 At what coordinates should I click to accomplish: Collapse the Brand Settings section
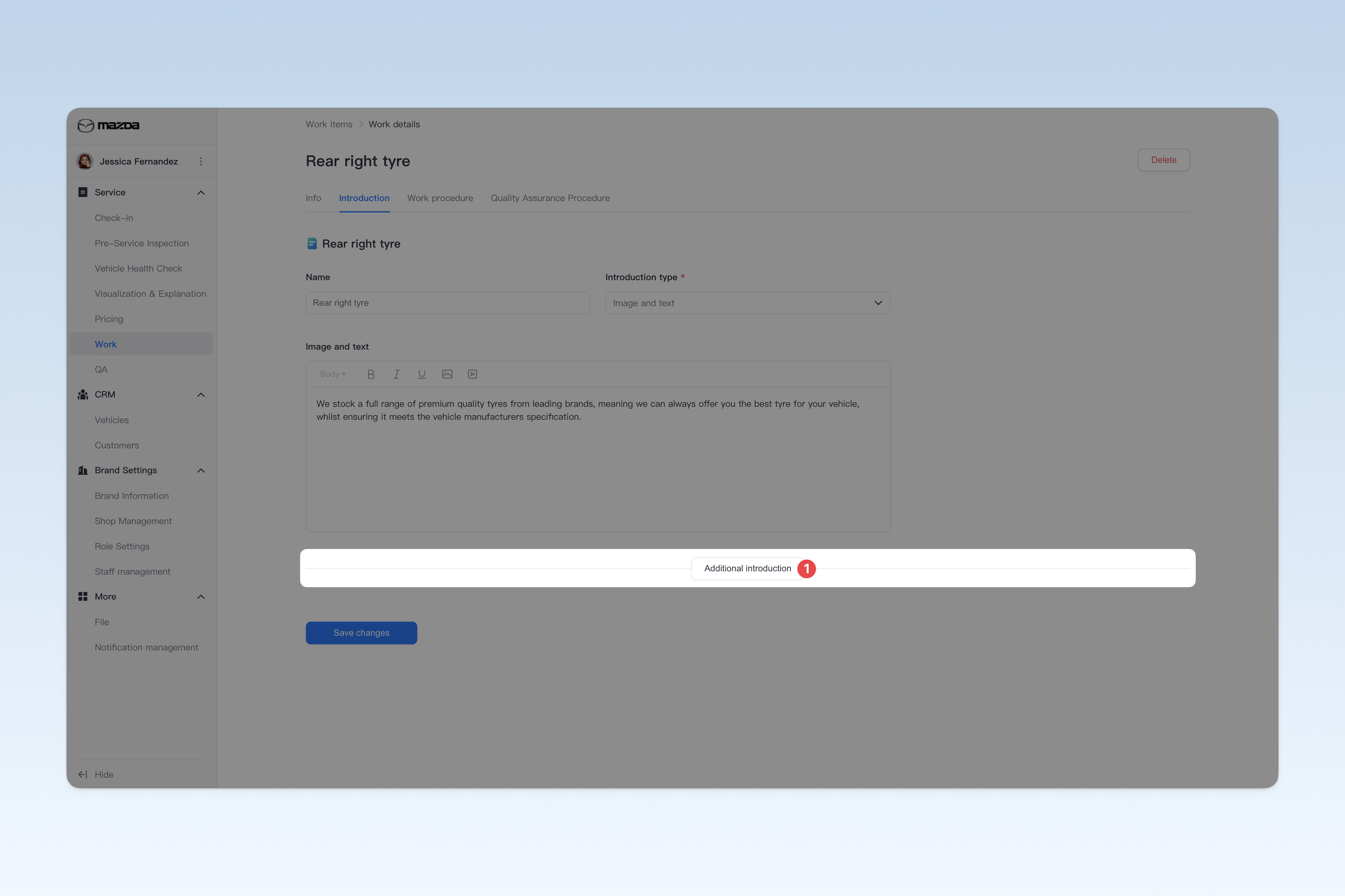point(201,470)
